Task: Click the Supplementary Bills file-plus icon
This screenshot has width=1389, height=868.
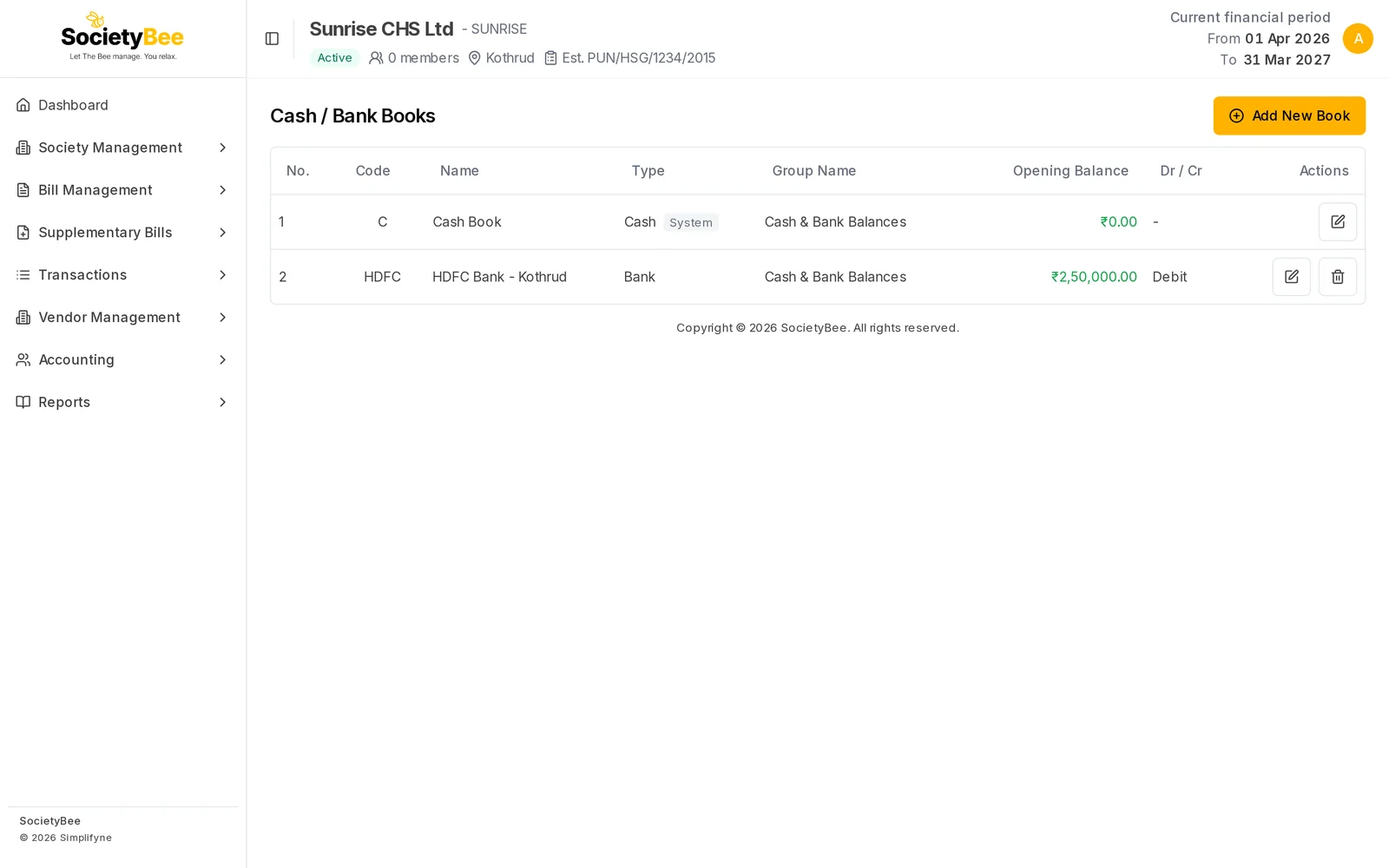Action: (x=23, y=233)
